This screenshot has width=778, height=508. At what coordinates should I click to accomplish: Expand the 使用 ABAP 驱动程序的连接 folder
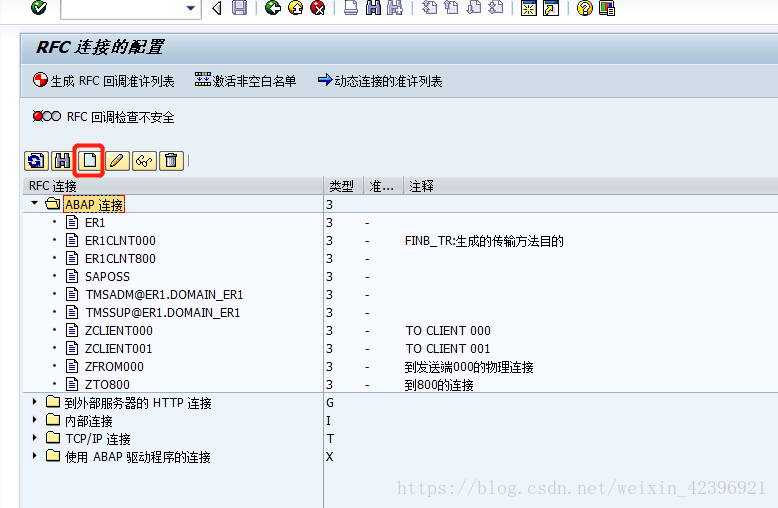(x=34, y=455)
